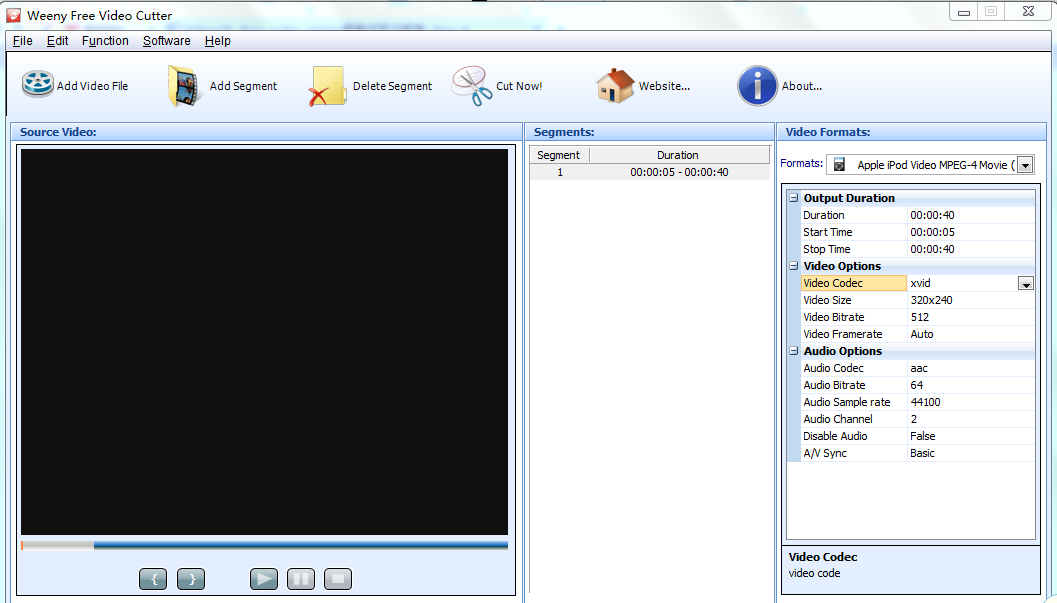Screen dimensions: 1057x603
Task: Click the Stop playback button
Action: point(337,578)
